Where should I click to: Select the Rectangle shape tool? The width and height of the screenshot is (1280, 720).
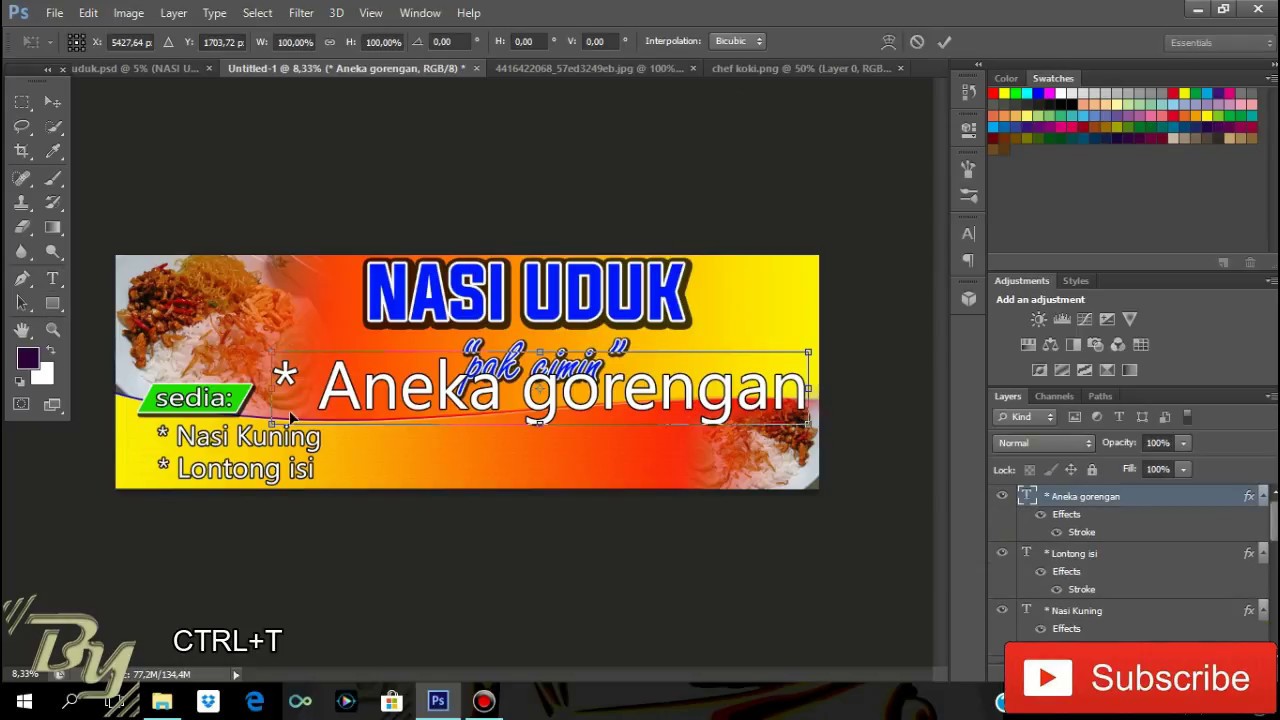pos(53,304)
